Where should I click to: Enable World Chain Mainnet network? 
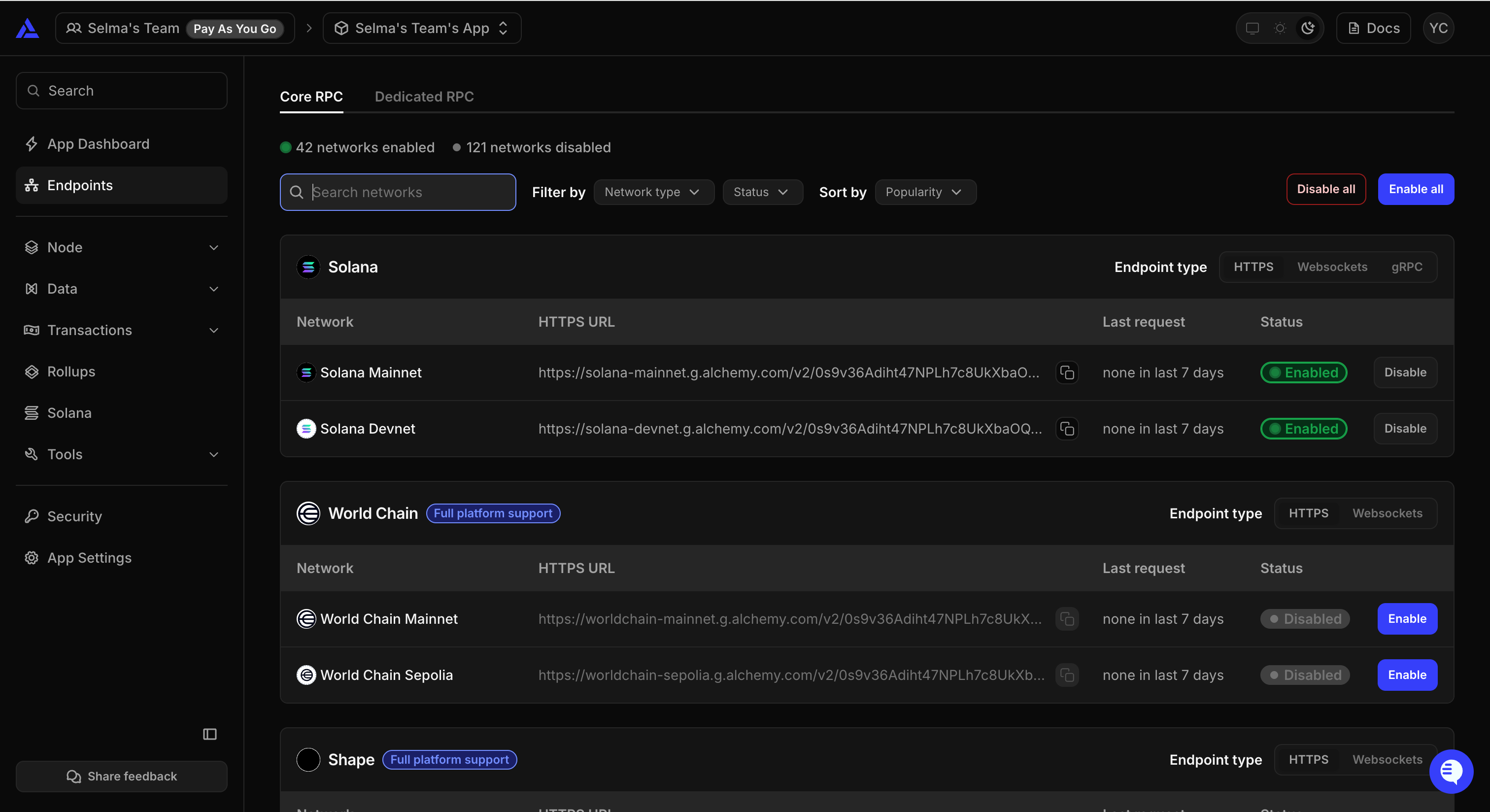pos(1406,618)
